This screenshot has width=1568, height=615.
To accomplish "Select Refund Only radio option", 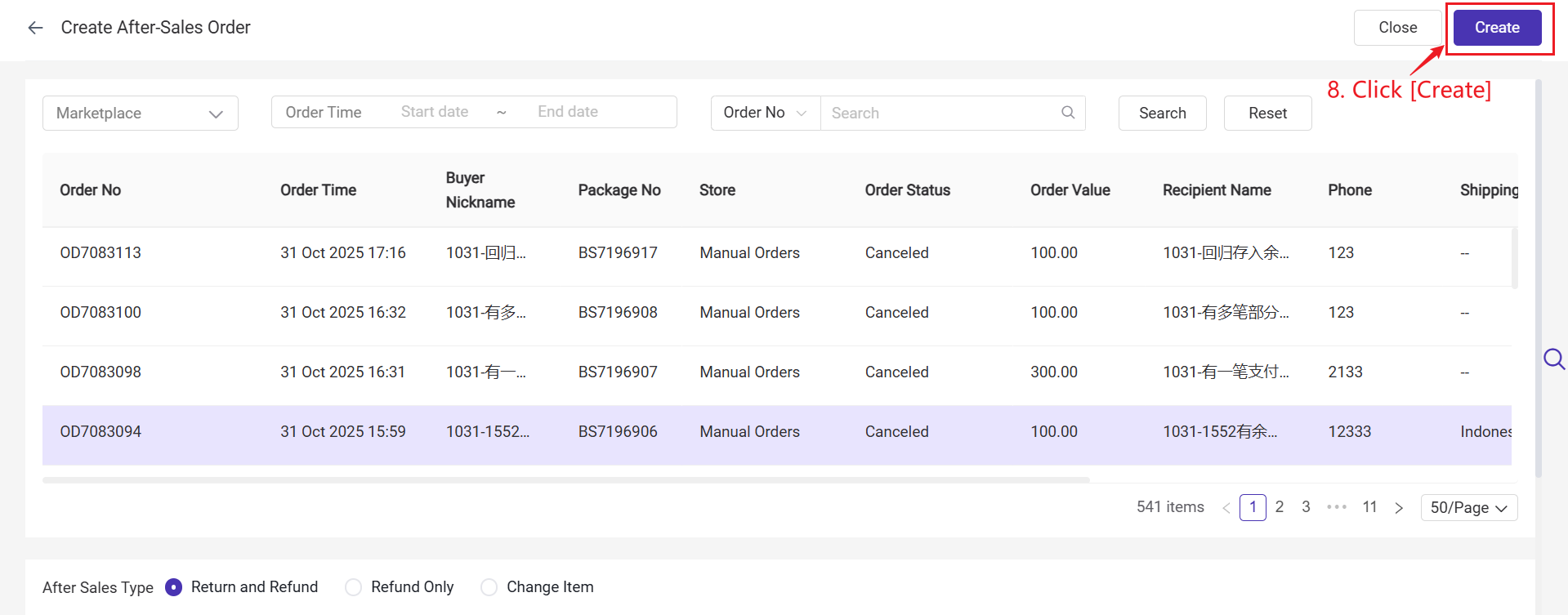I will tap(353, 587).
